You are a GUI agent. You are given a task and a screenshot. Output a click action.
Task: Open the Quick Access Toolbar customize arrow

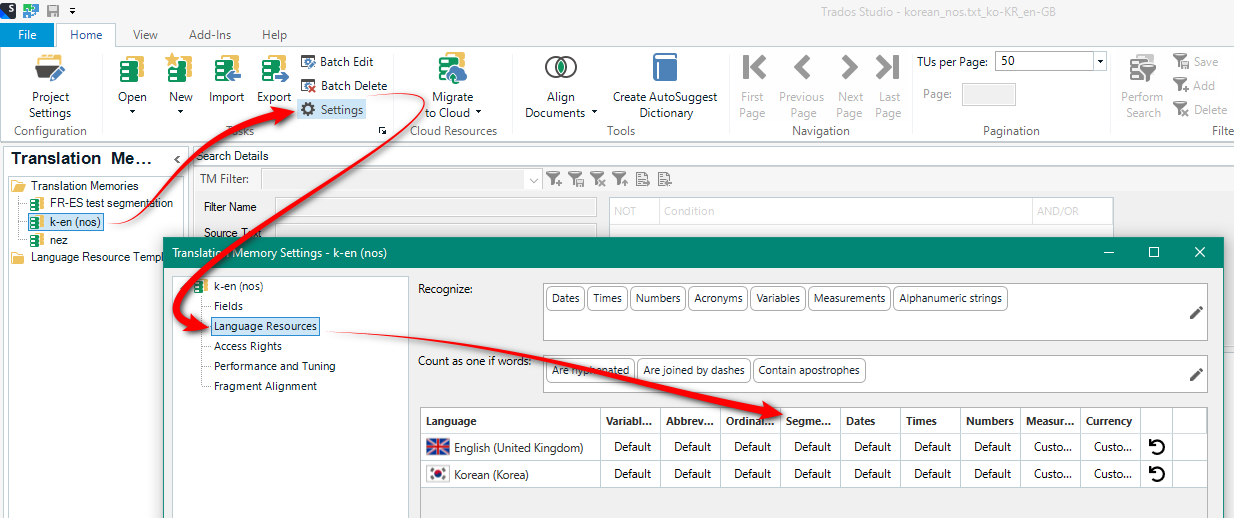pos(73,11)
